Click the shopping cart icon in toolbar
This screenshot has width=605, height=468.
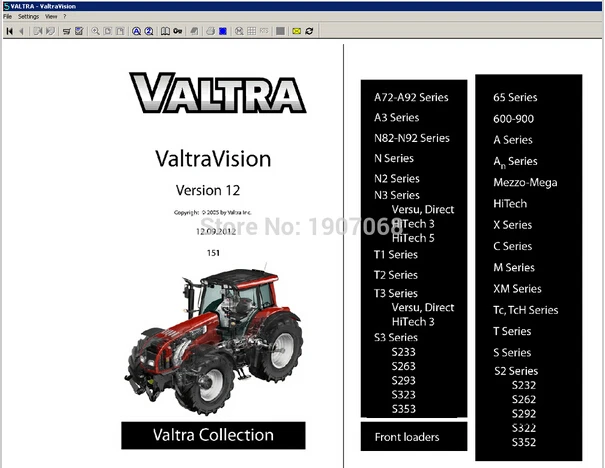67,31
